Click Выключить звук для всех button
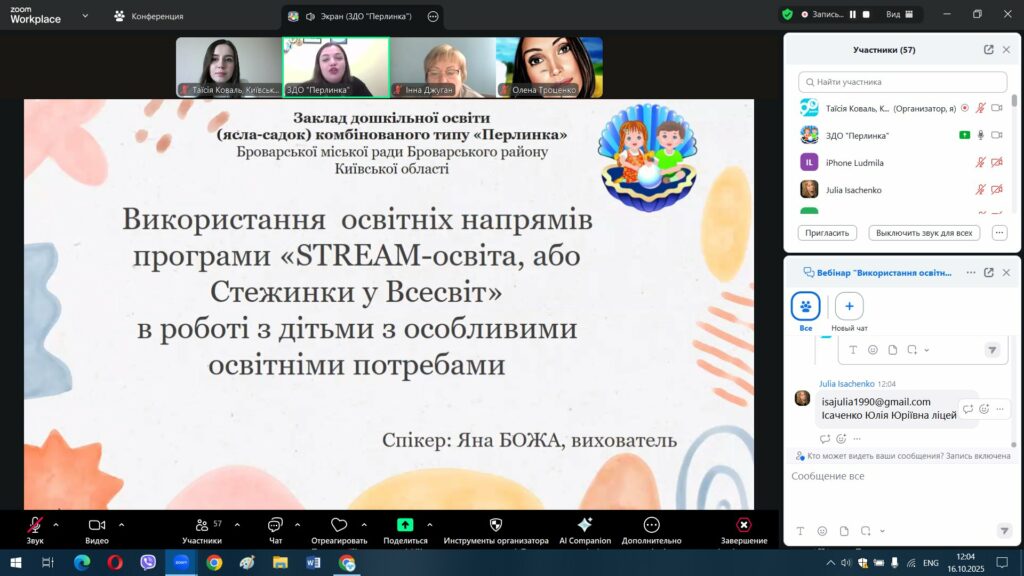This screenshot has height=576, width=1024. pos(924,232)
